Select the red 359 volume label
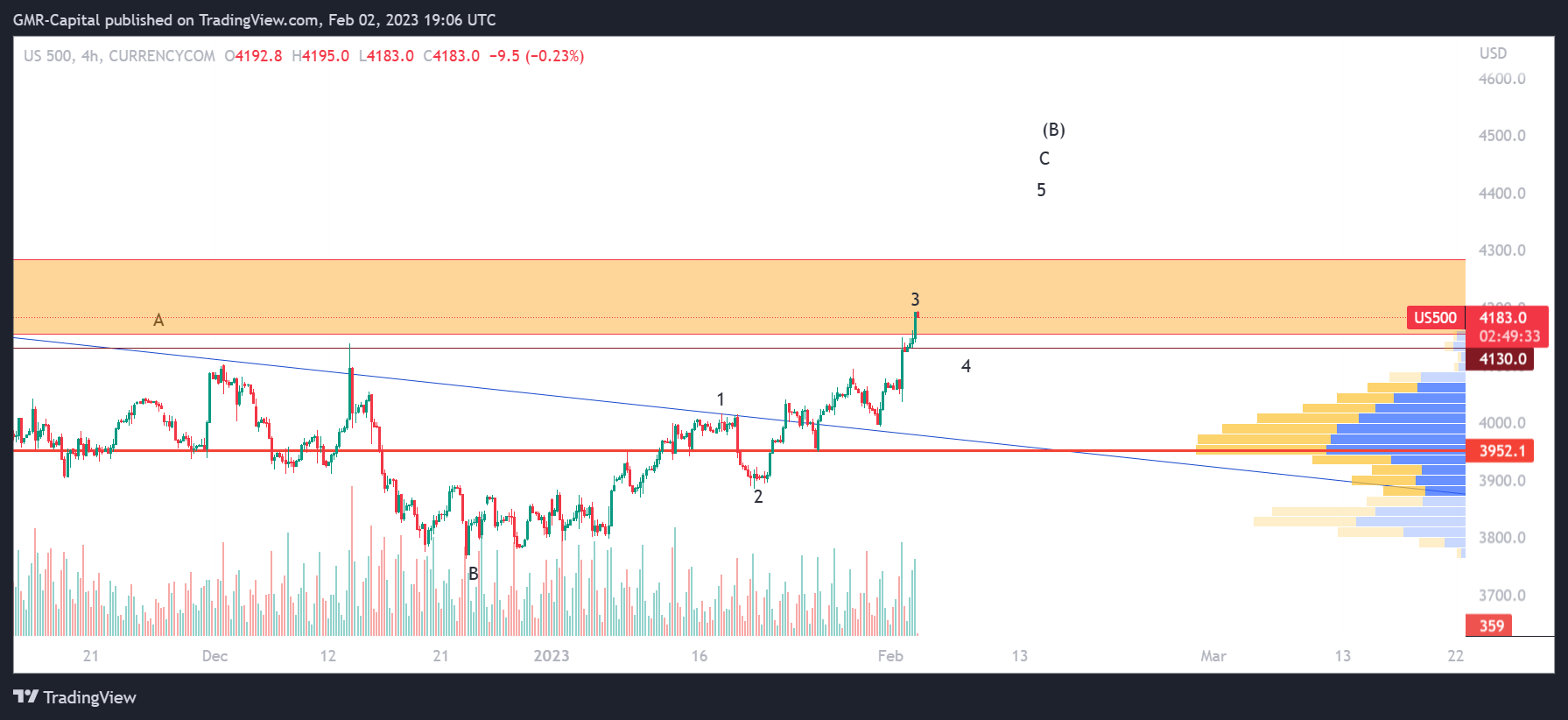This screenshot has height=720, width=1568. pos(1492,625)
